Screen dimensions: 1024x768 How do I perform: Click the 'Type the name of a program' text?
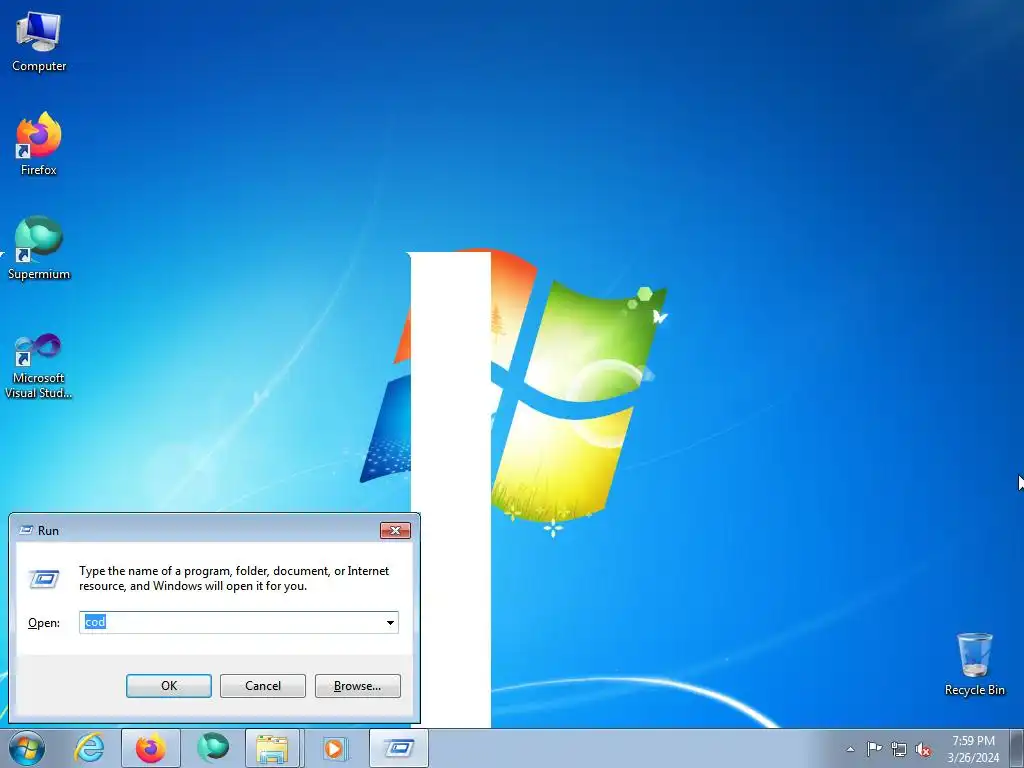tap(234, 578)
